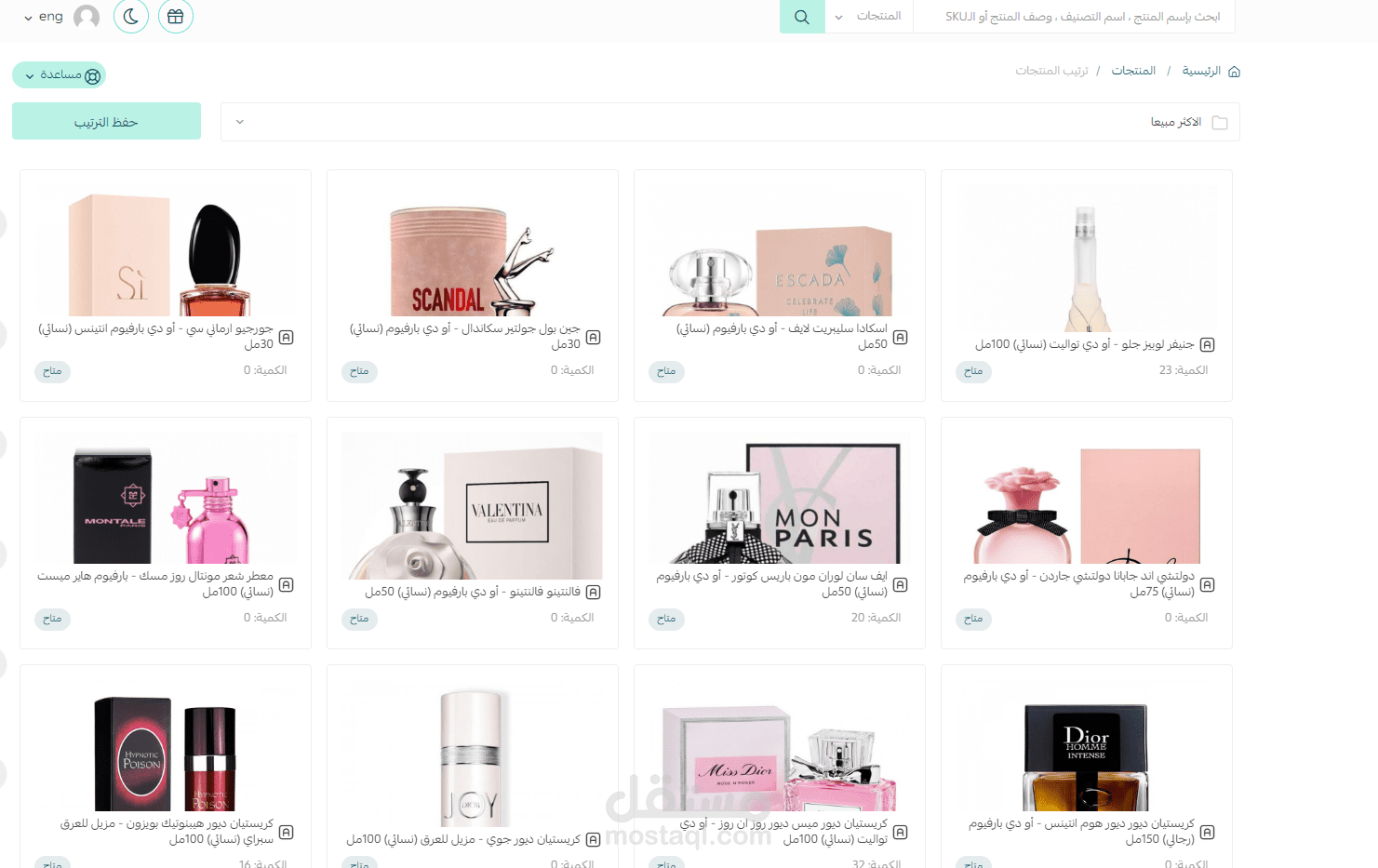
Task: Select the Armani Sì product thumbnail
Action: coord(166,250)
